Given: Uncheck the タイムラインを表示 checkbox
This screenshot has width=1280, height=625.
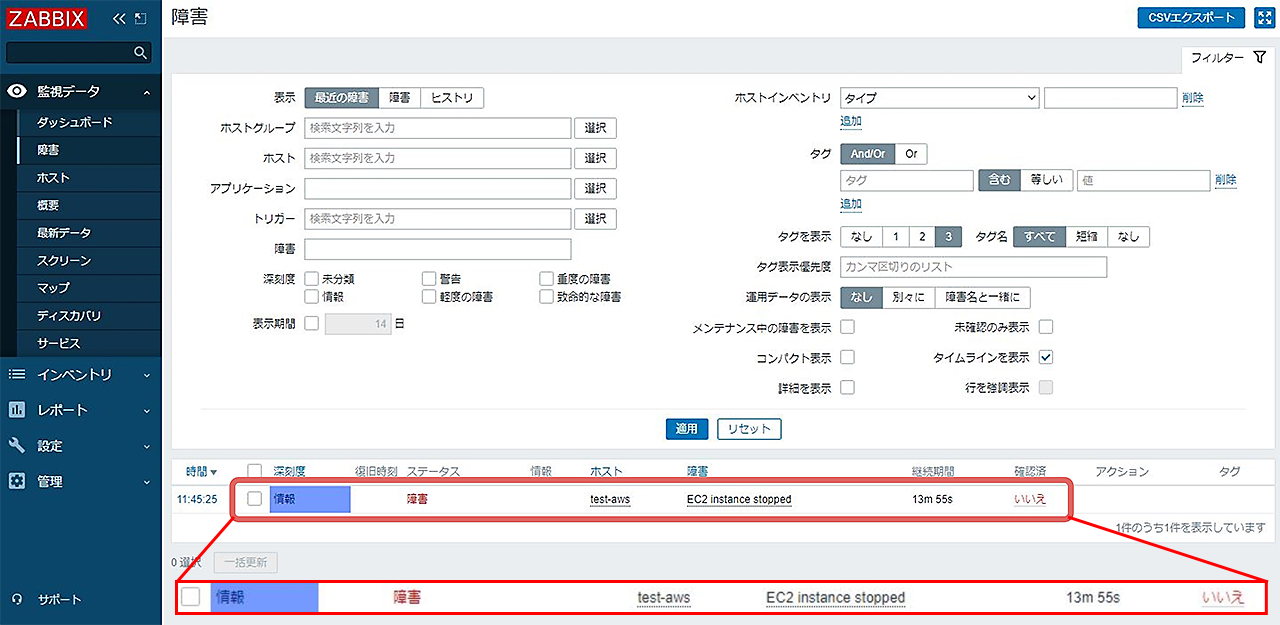Looking at the screenshot, I should tap(1046, 357).
